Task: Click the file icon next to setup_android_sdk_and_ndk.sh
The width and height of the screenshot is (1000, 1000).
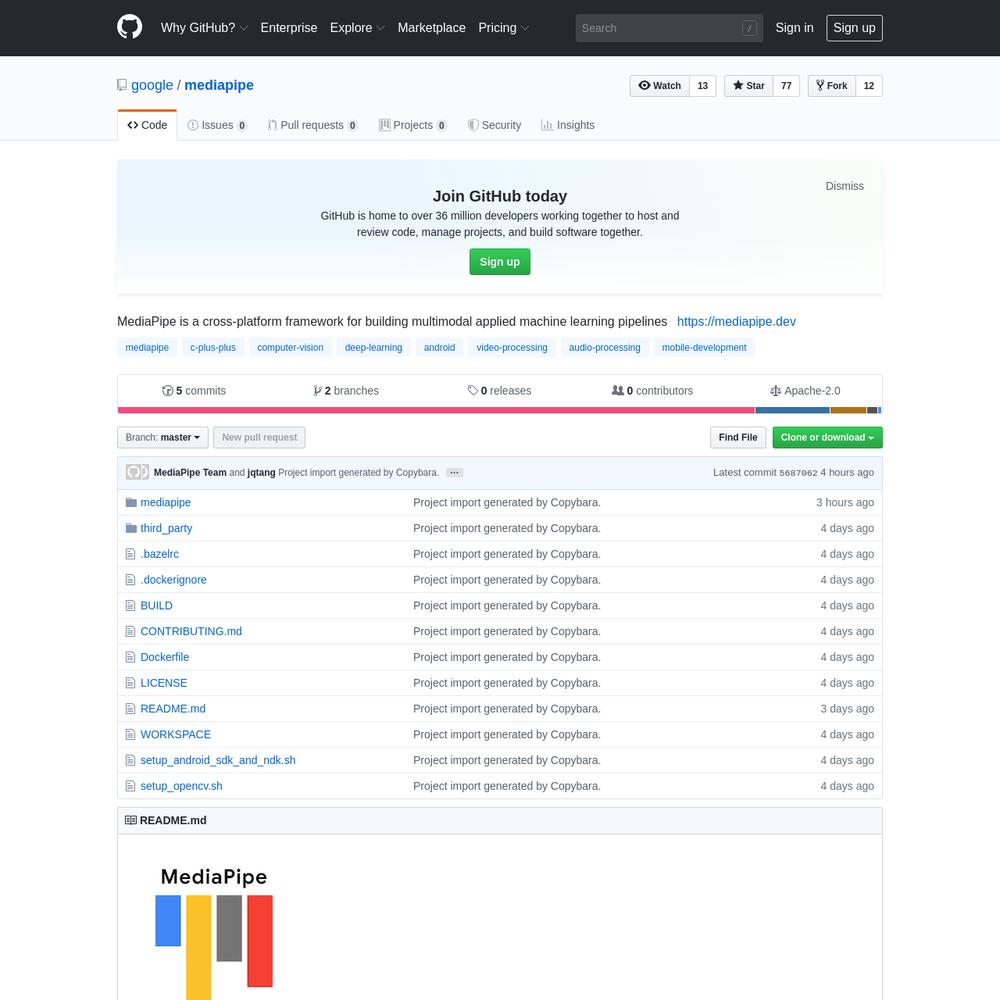Action: click(x=131, y=760)
